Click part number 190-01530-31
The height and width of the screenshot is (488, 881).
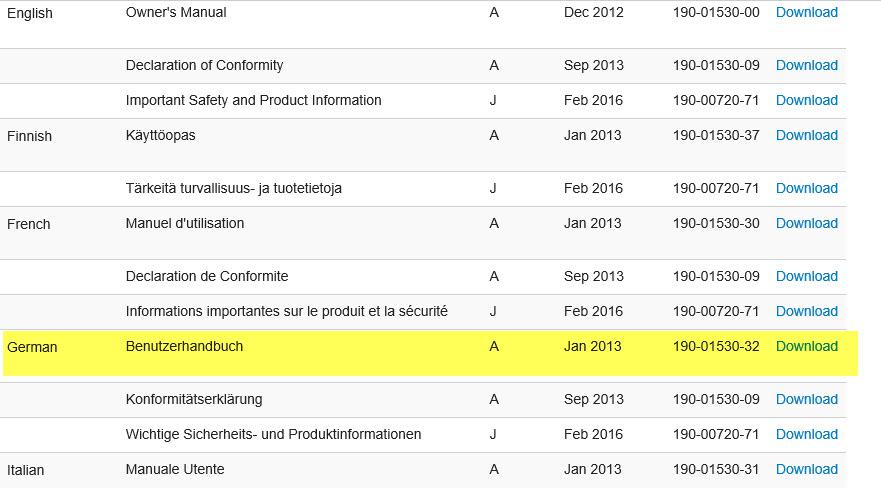tap(716, 470)
